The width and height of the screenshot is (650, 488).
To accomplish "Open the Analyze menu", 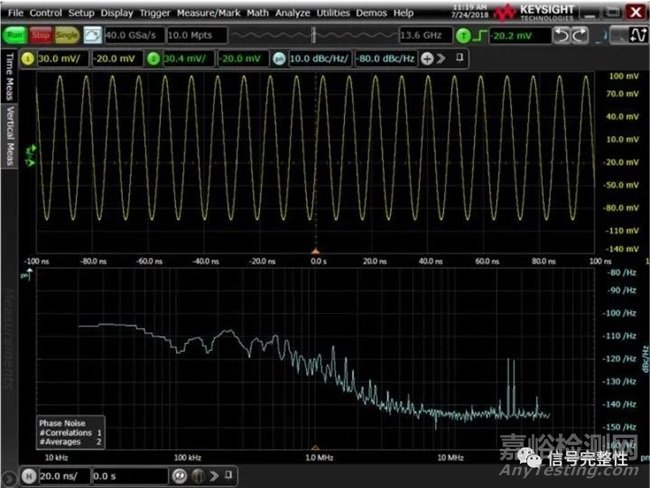I will 293,13.
